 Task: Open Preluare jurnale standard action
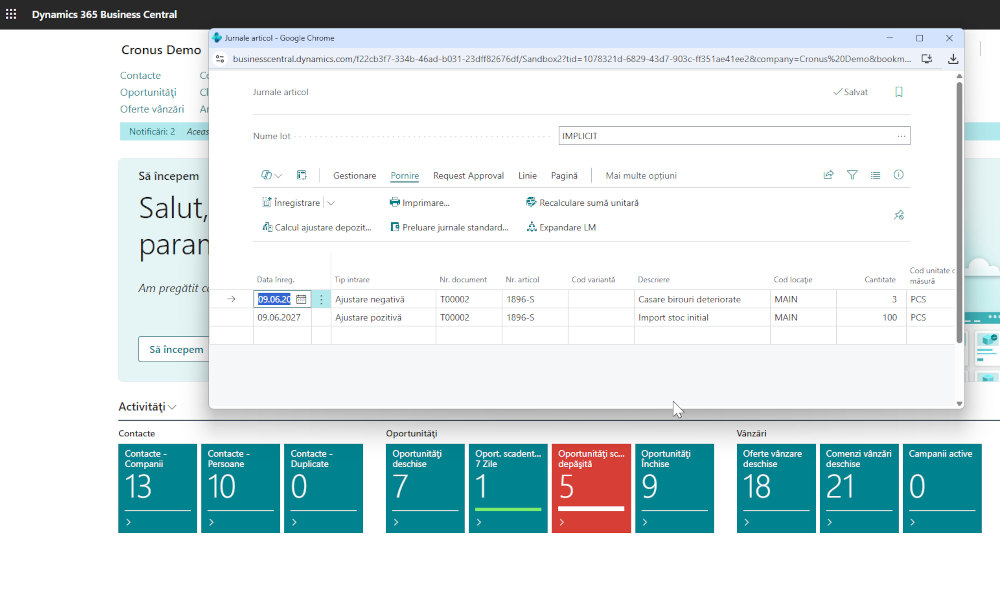449,227
